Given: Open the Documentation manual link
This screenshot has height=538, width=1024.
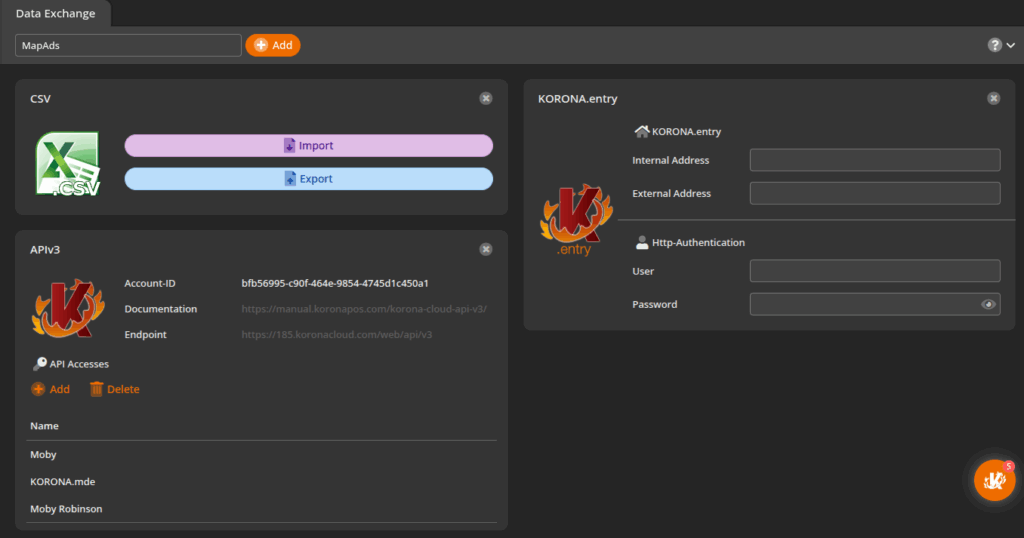Looking at the screenshot, I should click(364, 309).
